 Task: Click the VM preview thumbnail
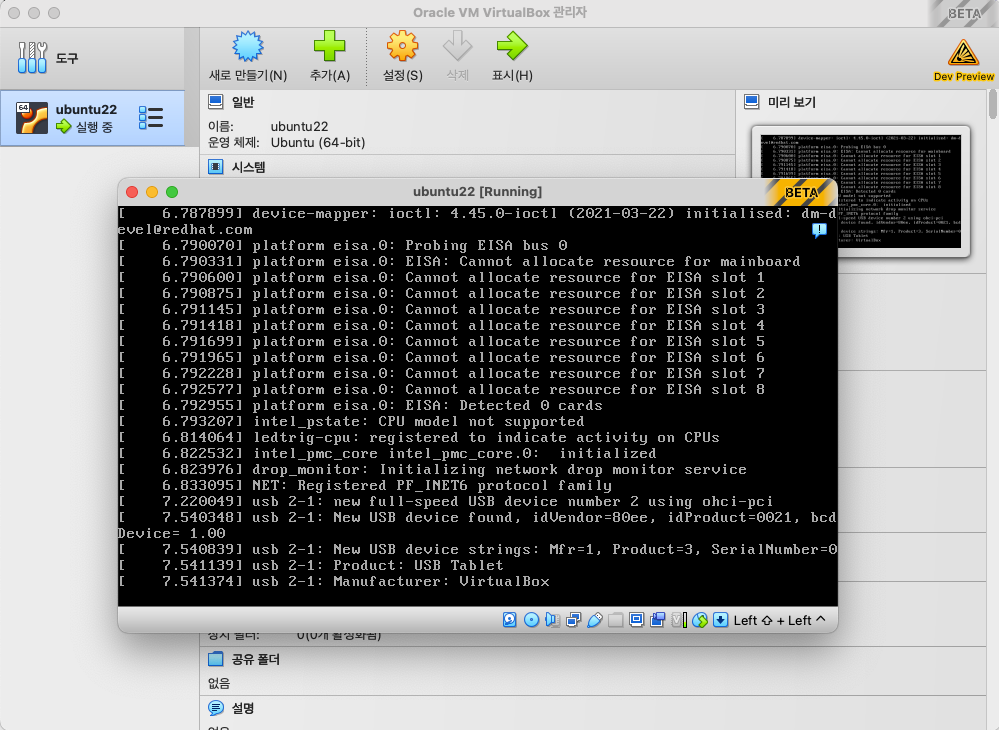[x=861, y=190]
